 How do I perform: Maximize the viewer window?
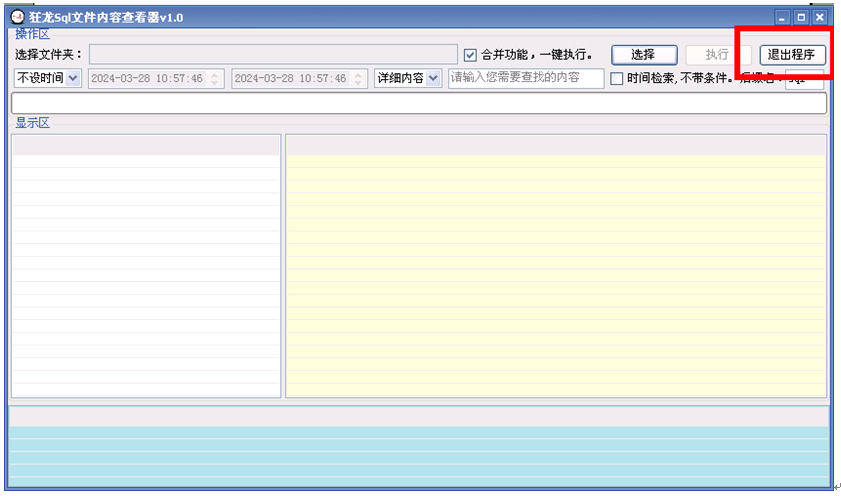click(x=801, y=17)
